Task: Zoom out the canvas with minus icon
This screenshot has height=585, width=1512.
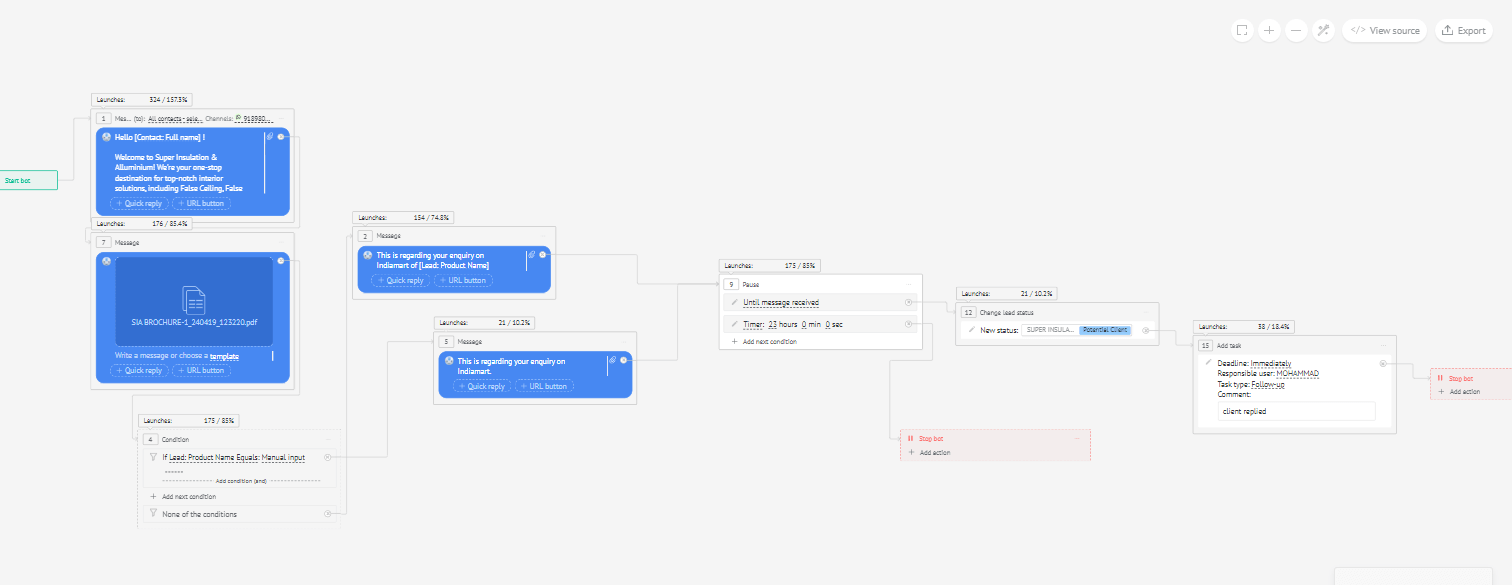Action: tap(1296, 30)
